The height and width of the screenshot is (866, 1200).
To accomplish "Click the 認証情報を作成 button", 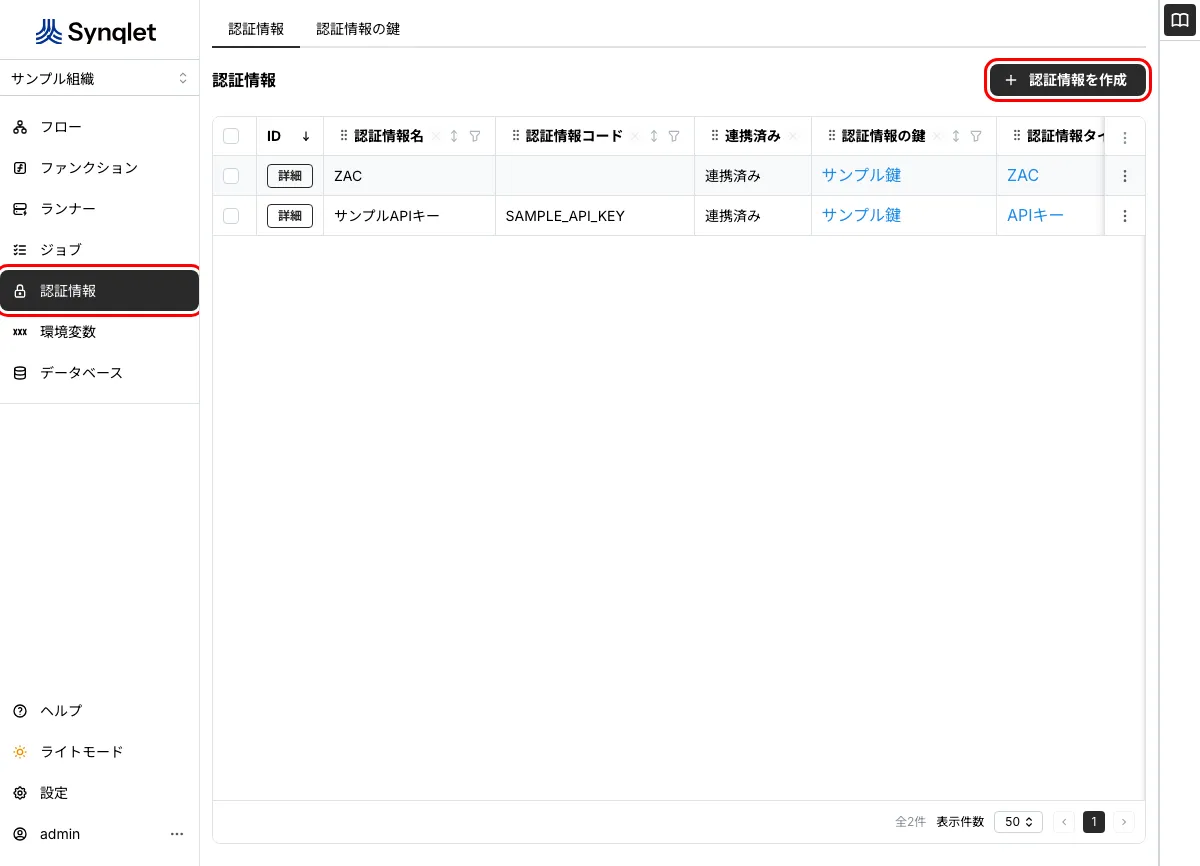I will tap(1068, 80).
